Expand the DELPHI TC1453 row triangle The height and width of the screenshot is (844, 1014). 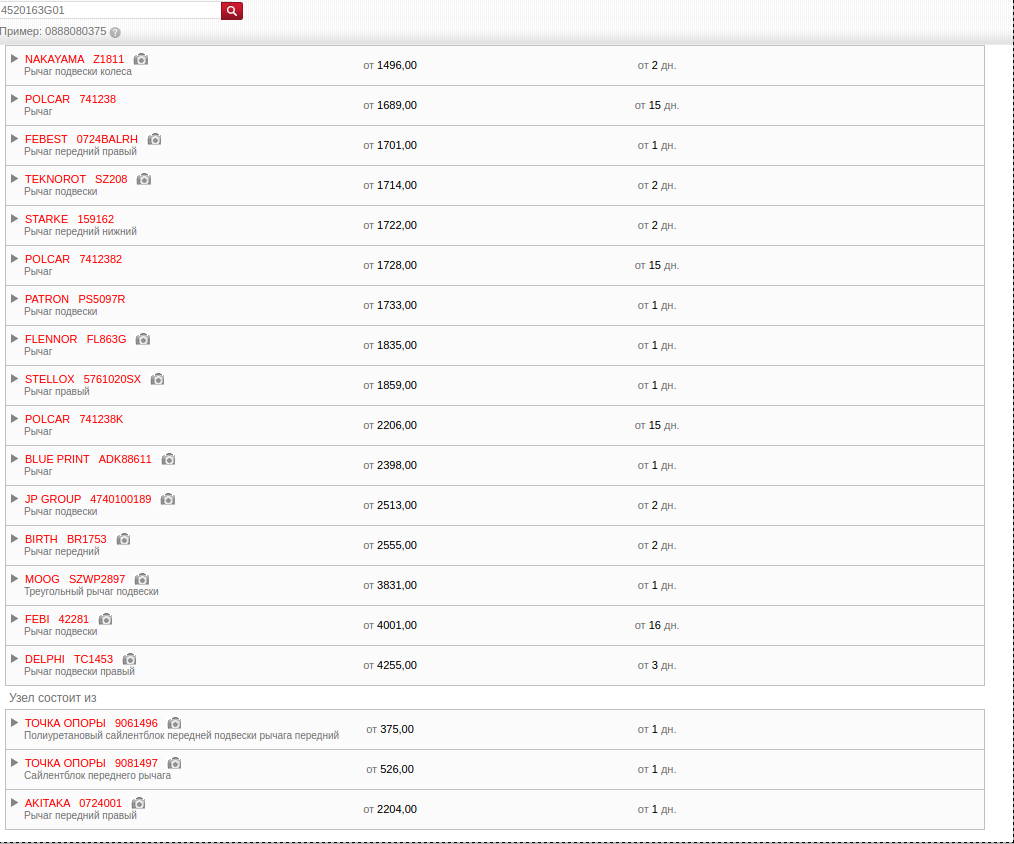click(x=14, y=659)
